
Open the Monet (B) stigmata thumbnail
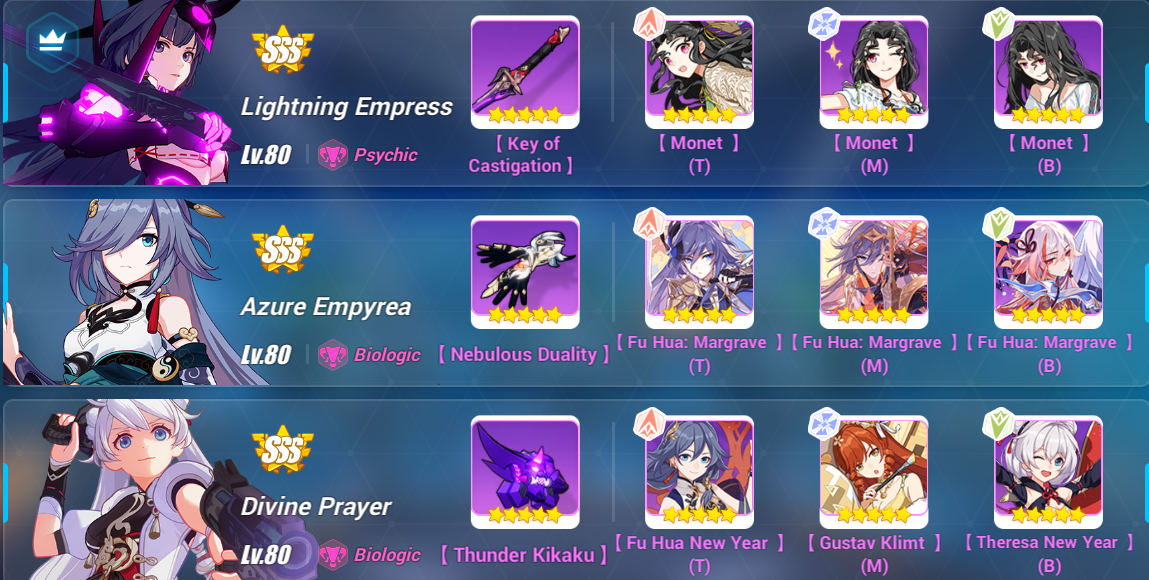pos(1048,72)
